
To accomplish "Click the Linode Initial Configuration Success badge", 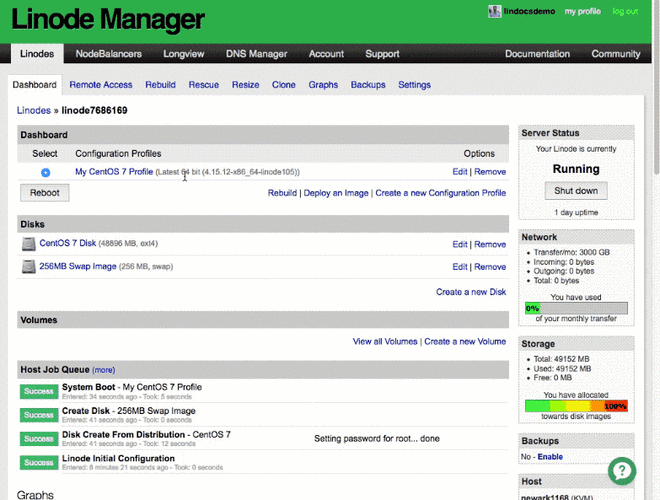I will pyautogui.click(x=39, y=462).
